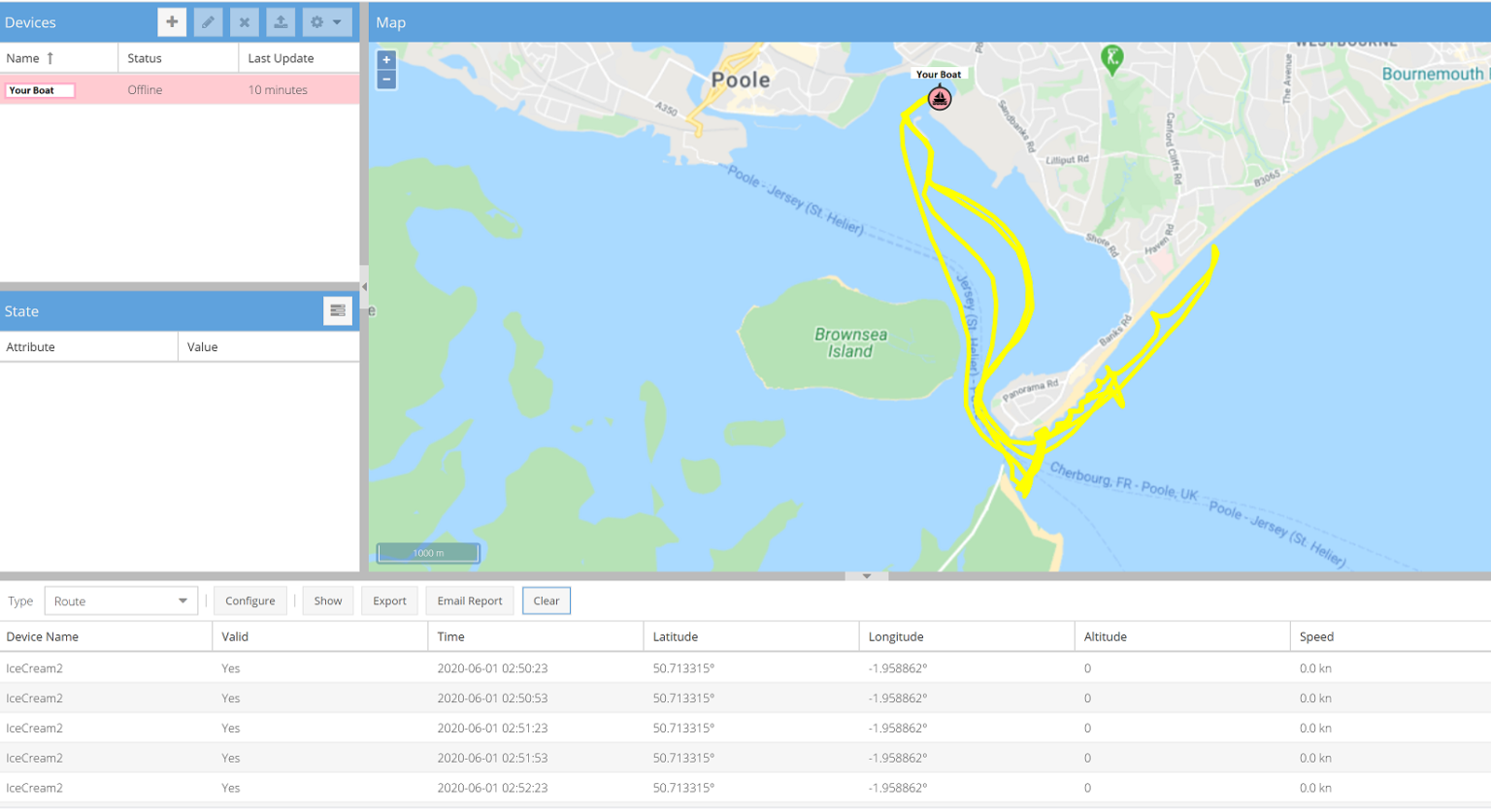This screenshot has height=812, width=1491.
Task: Open the device settings gear icon
Action: (320, 21)
